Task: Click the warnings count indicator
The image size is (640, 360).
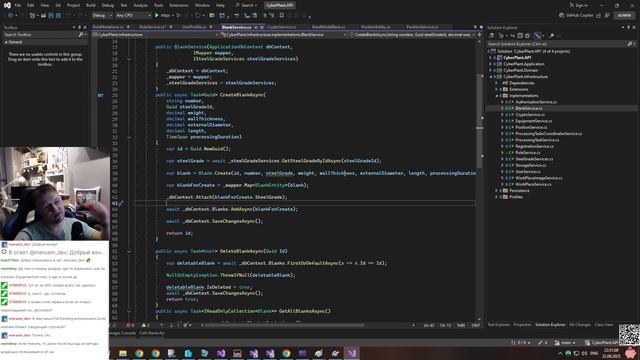Action: [x=145, y=325]
